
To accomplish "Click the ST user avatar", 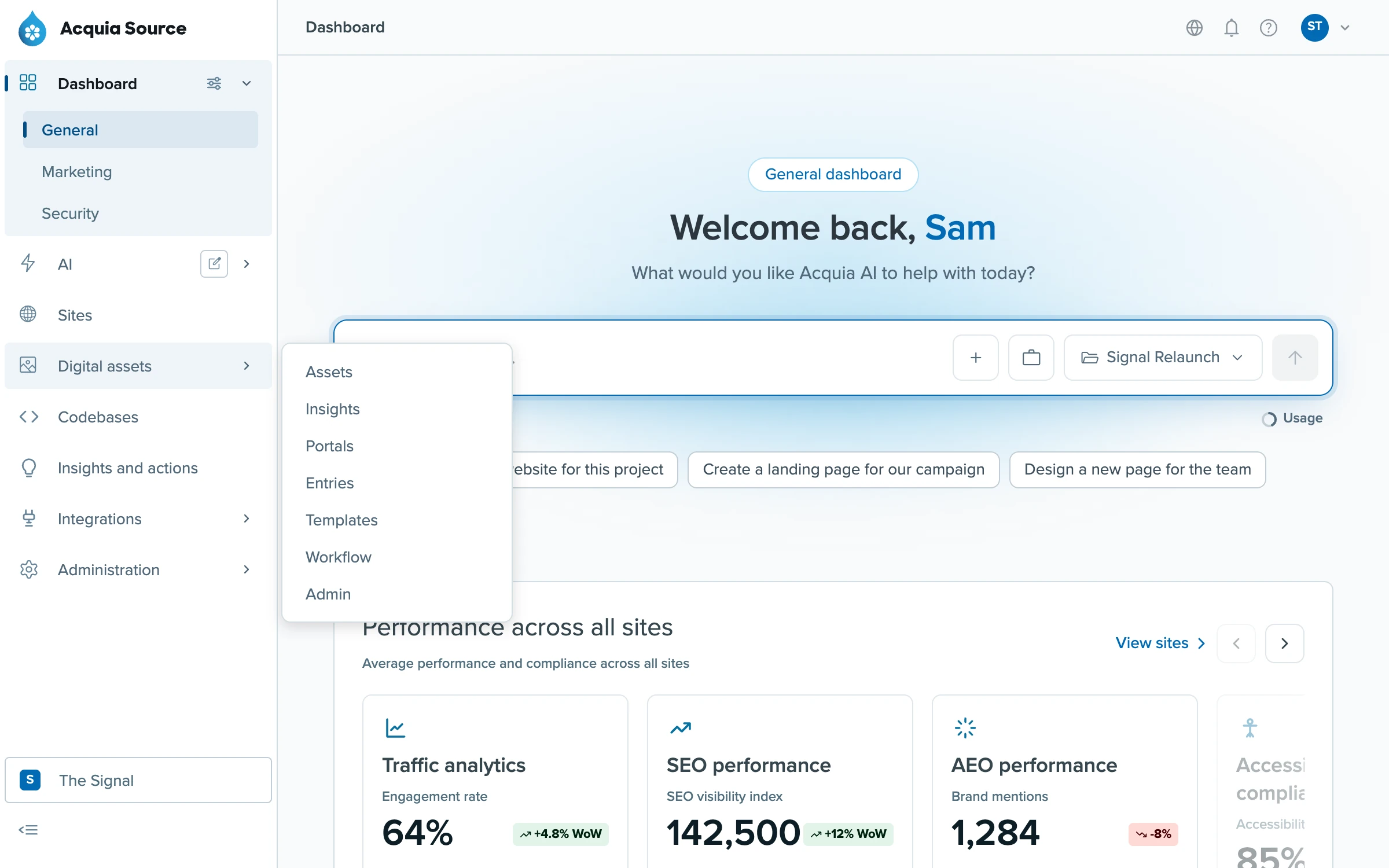I will (x=1314, y=27).
